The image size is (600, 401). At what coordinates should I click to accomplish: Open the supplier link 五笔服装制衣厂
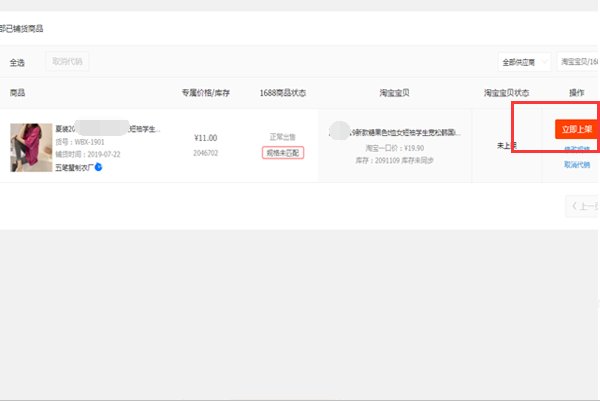74,167
